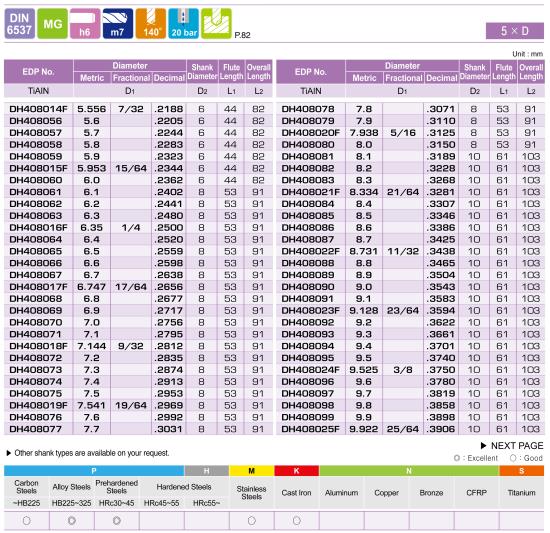550x533 pixels.
Task: Click the pink h6 shank tolerance icon
Action: point(85,24)
